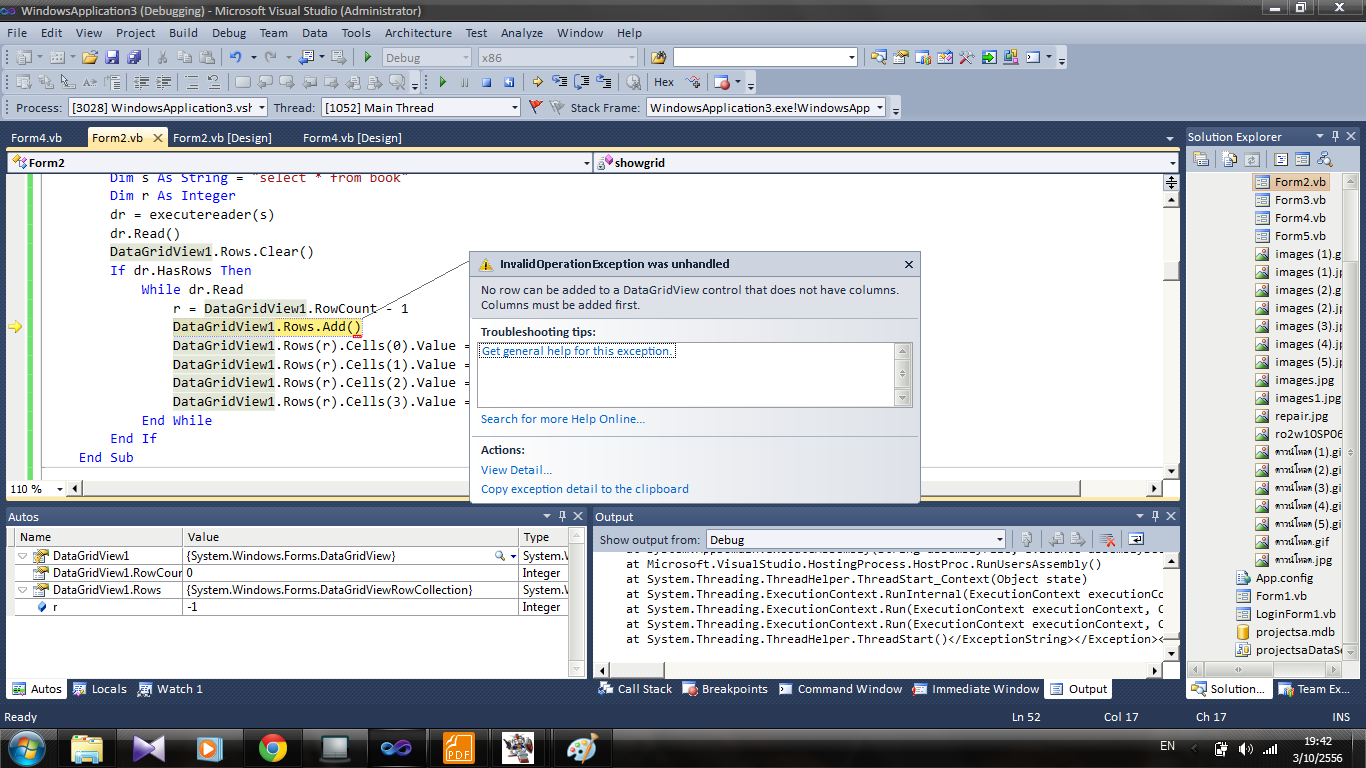Open Google Chrome from the taskbar
Image resolution: width=1366 pixels, height=768 pixels.
[273, 747]
